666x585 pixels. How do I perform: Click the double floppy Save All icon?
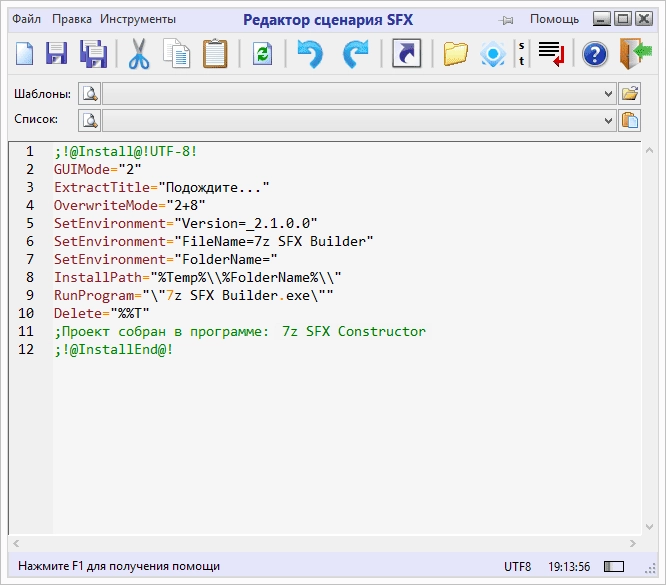(x=93, y=54)
